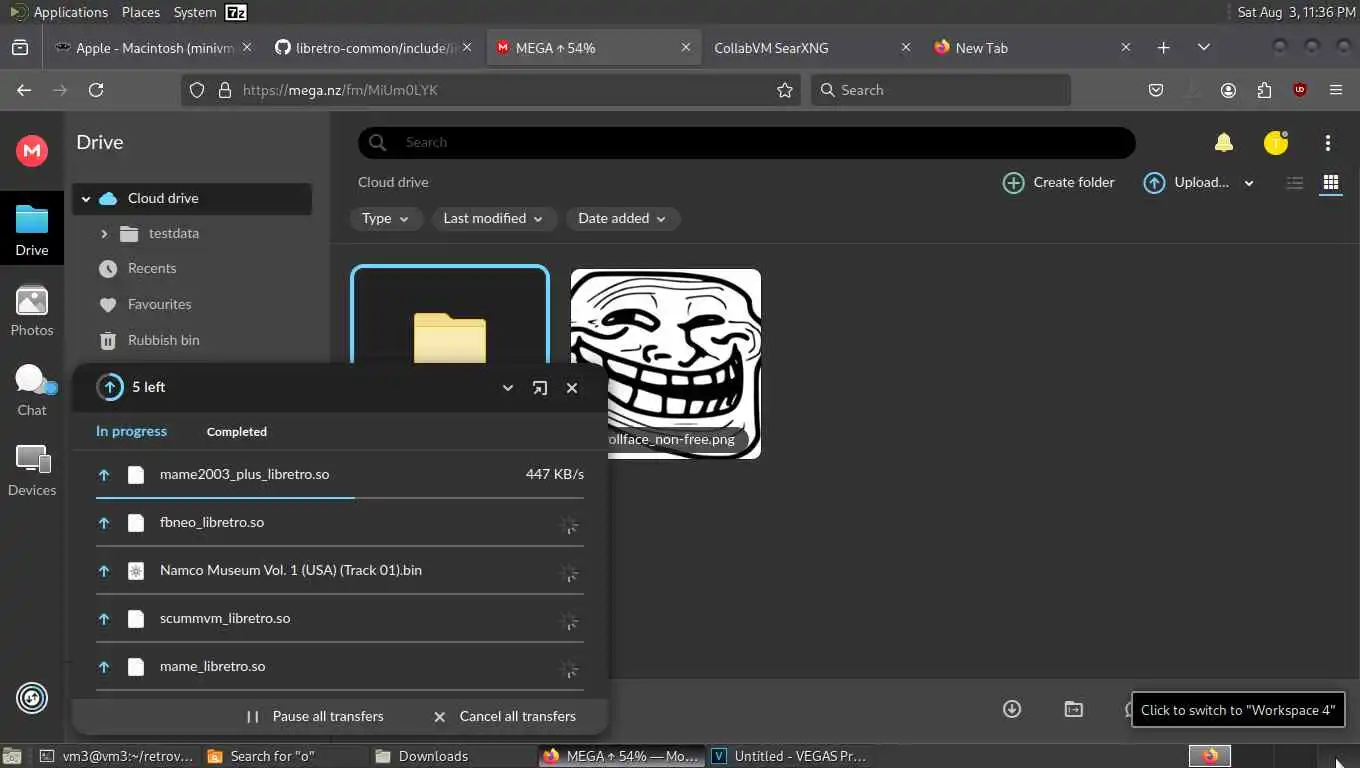Select Drive in the left rail

coord(32,230)
